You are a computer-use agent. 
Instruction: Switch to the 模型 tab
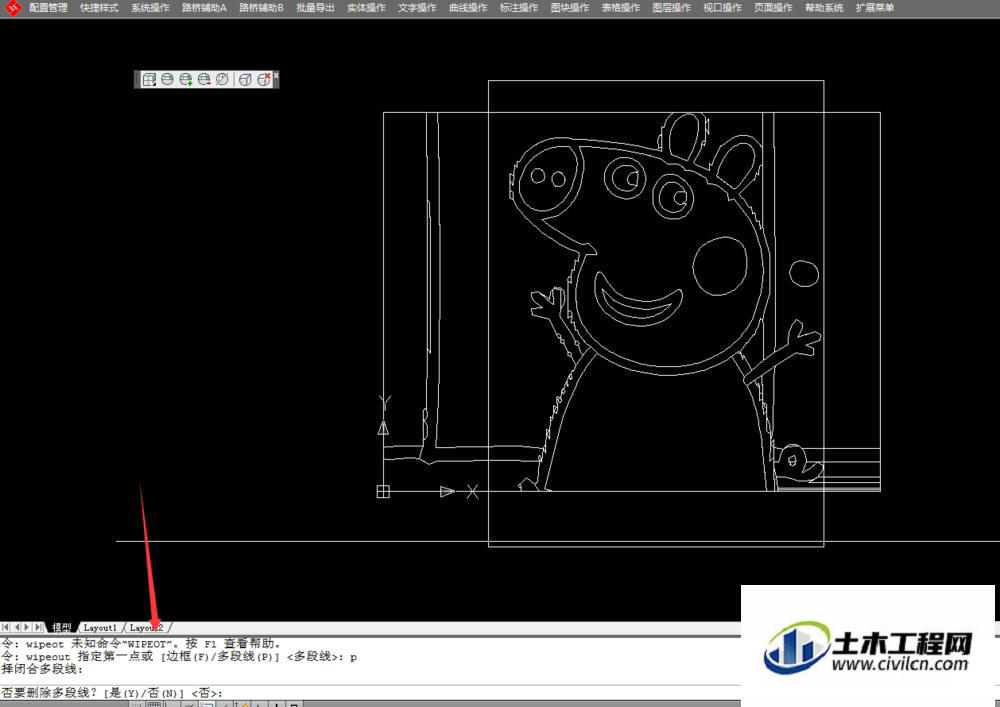[x=62, y=628]
